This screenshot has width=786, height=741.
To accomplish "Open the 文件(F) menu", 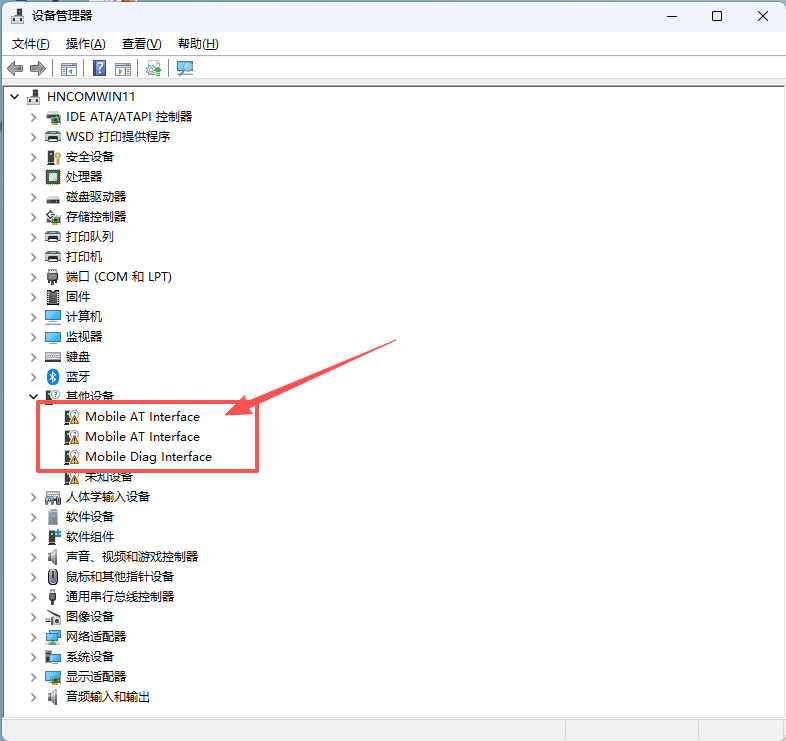I will [x=31, y=44].
